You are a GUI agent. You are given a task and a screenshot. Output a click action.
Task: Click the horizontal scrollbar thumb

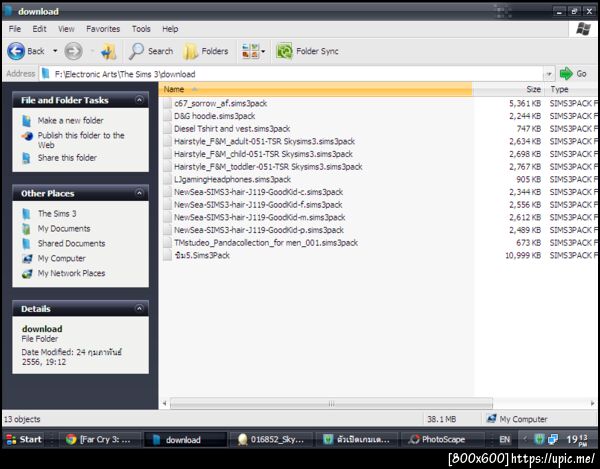pyautogui.click(x=331, y=403)
